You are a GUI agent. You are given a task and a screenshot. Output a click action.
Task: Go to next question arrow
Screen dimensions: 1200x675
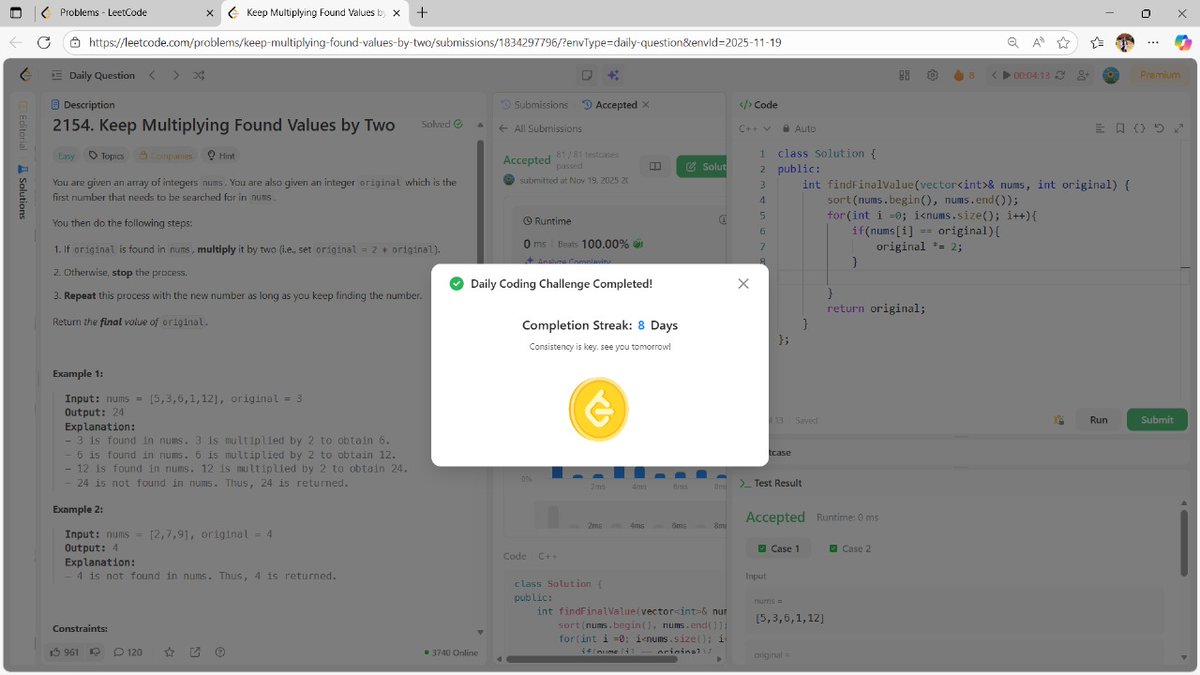tap(176, 75)
